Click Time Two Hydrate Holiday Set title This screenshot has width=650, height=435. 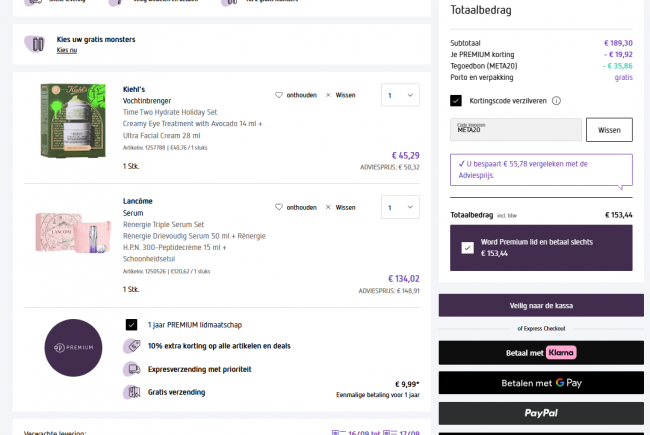(170, 112)
